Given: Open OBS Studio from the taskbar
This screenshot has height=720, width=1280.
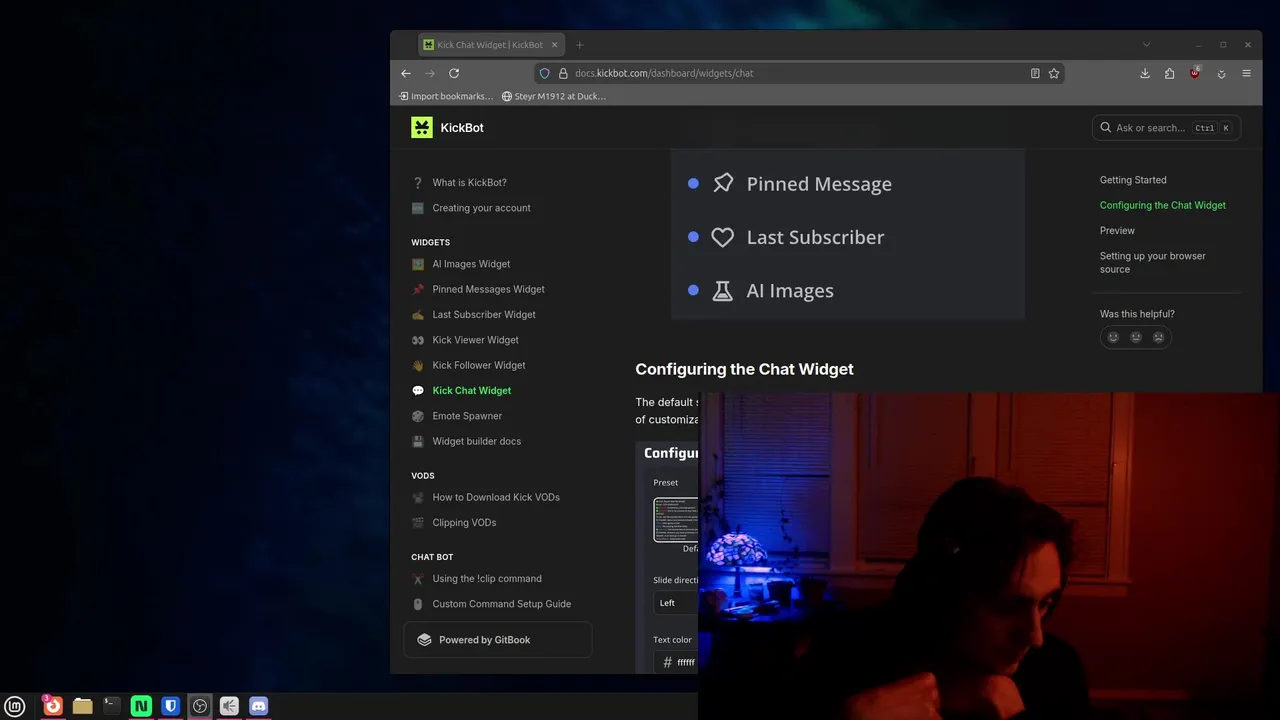Looking at the screenshot, I should click(200, 706).
